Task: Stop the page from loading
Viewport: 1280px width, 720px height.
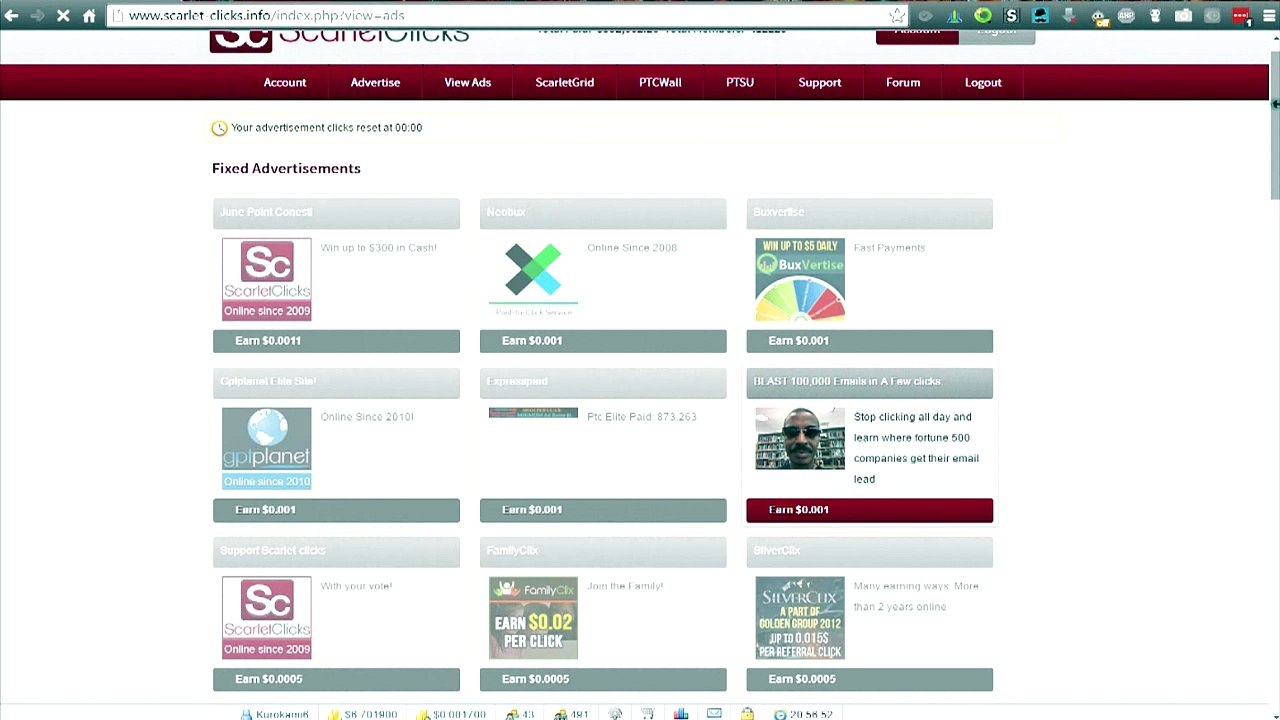Action: point(63,16)
